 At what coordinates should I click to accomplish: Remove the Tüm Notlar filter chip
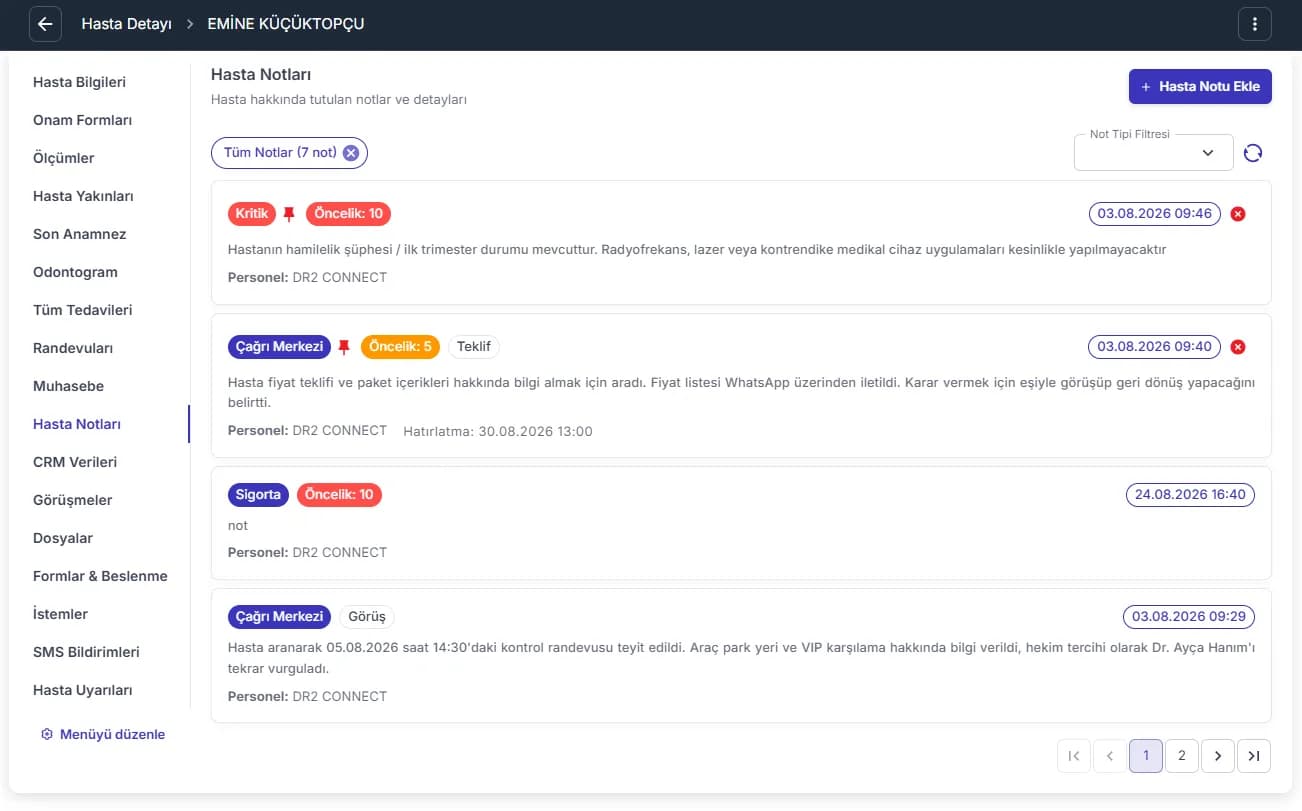point(350,153)
